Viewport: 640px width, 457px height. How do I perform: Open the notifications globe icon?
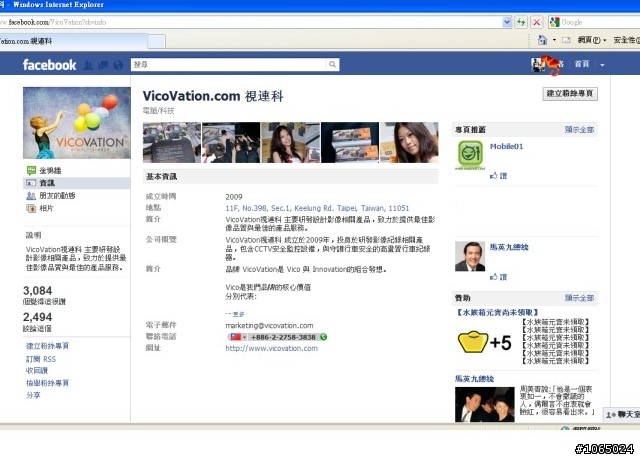coord(118,65)
